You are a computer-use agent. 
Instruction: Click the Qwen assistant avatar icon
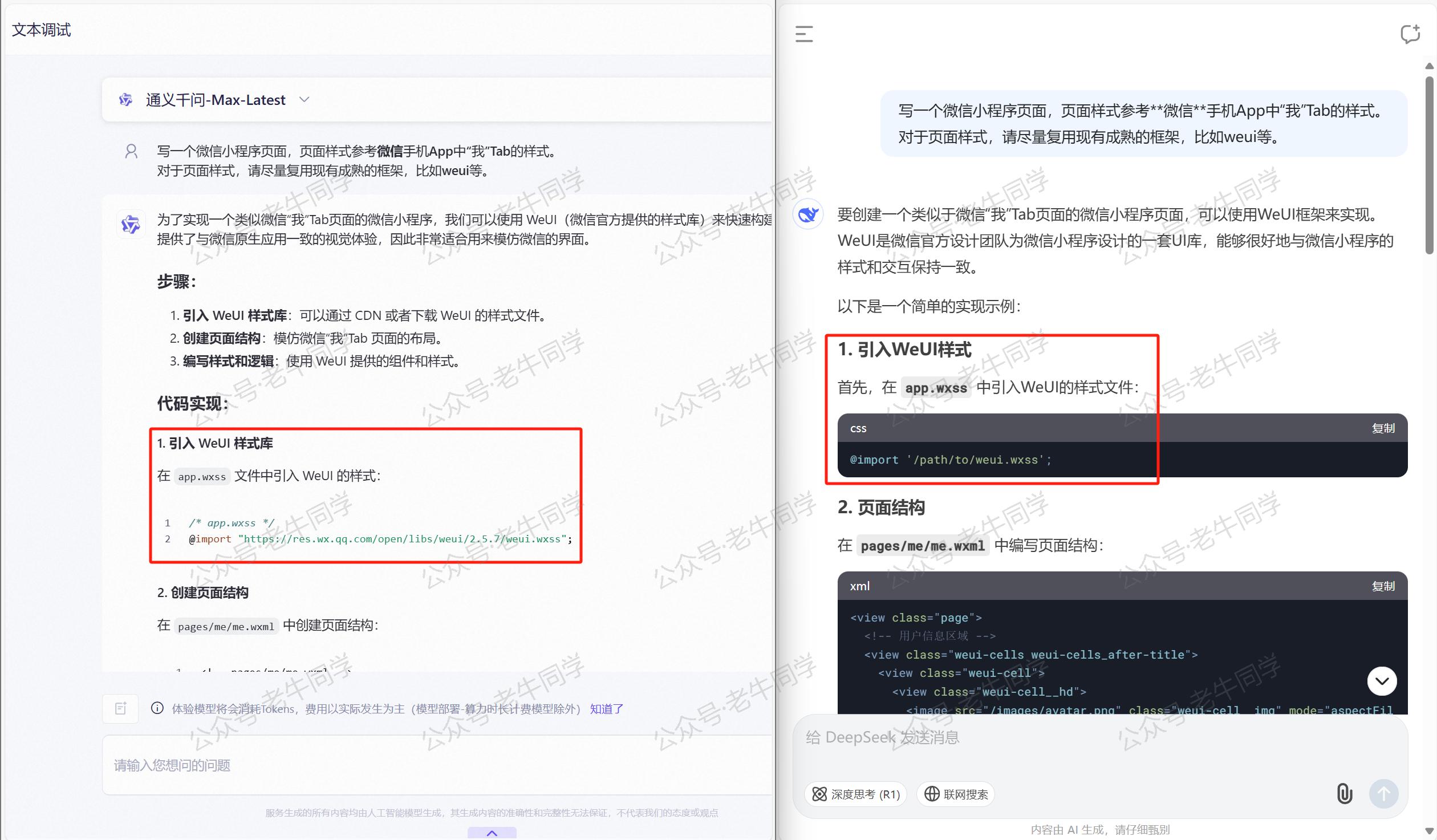[x=131, y=224]
